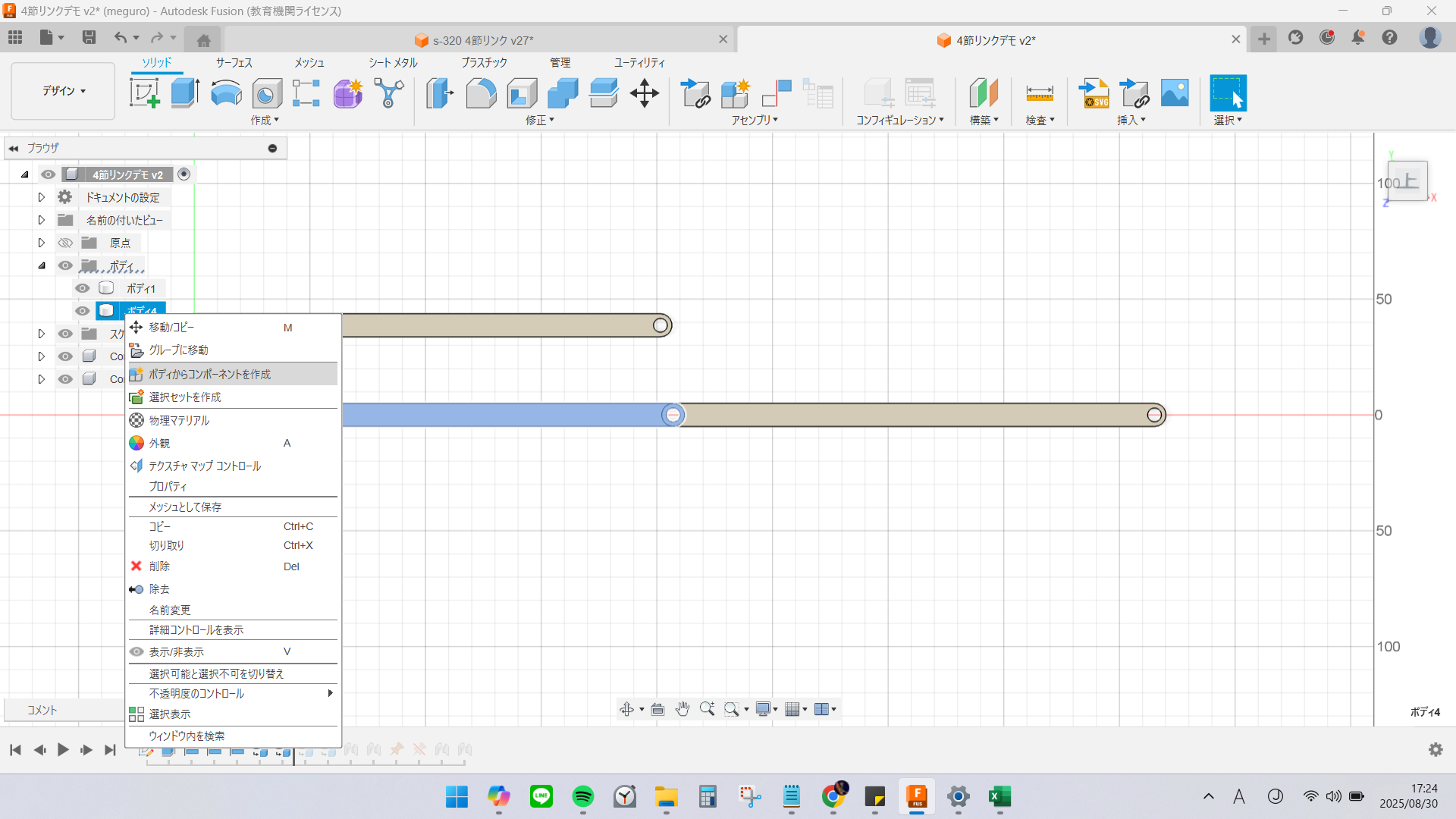Select the Move/Copy cross-arrow toolbar icon
Image resolution: width=1456 pixels, height=819 pixels.
(645, 93)
